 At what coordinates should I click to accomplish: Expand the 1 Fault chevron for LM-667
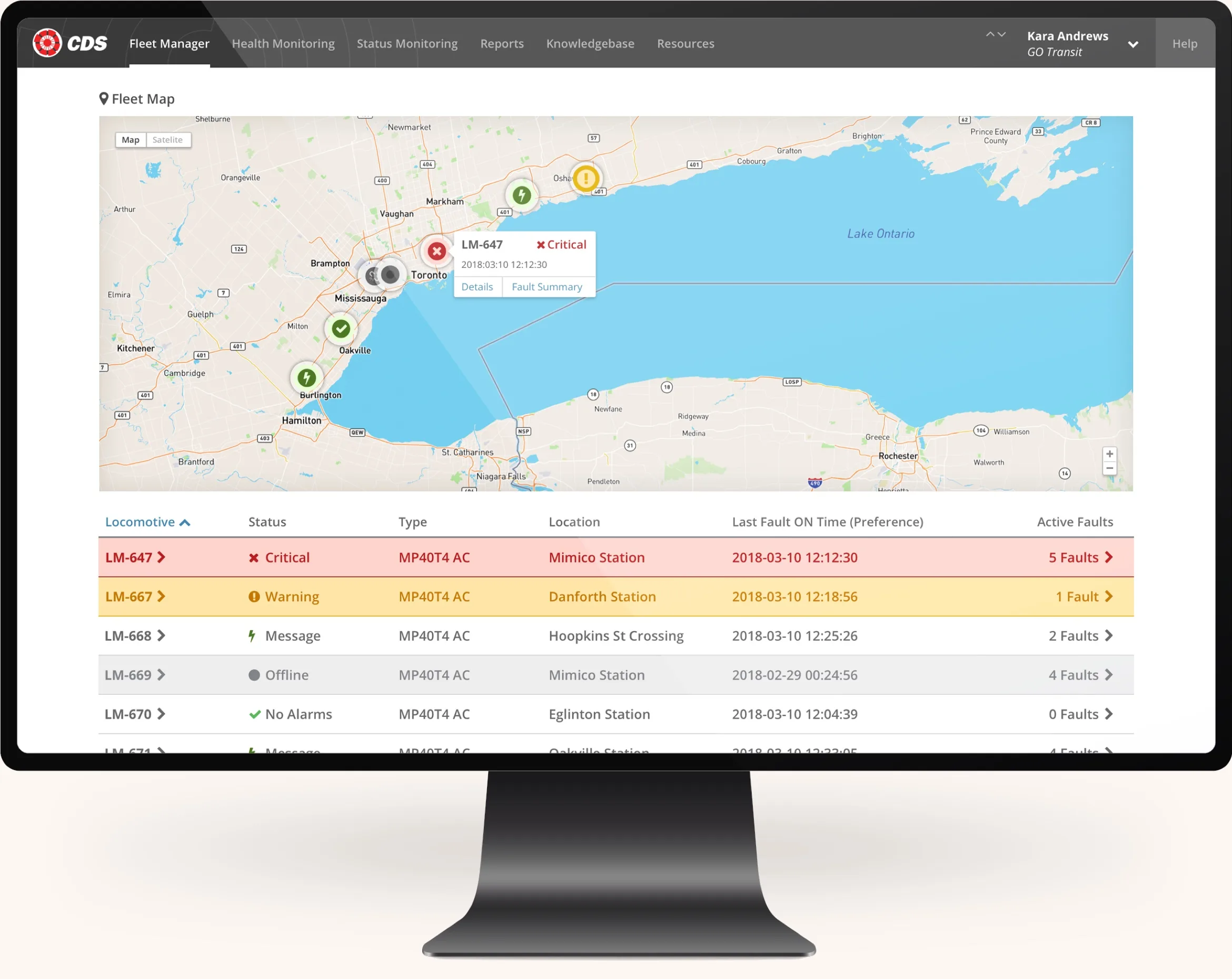[1109, 597]
